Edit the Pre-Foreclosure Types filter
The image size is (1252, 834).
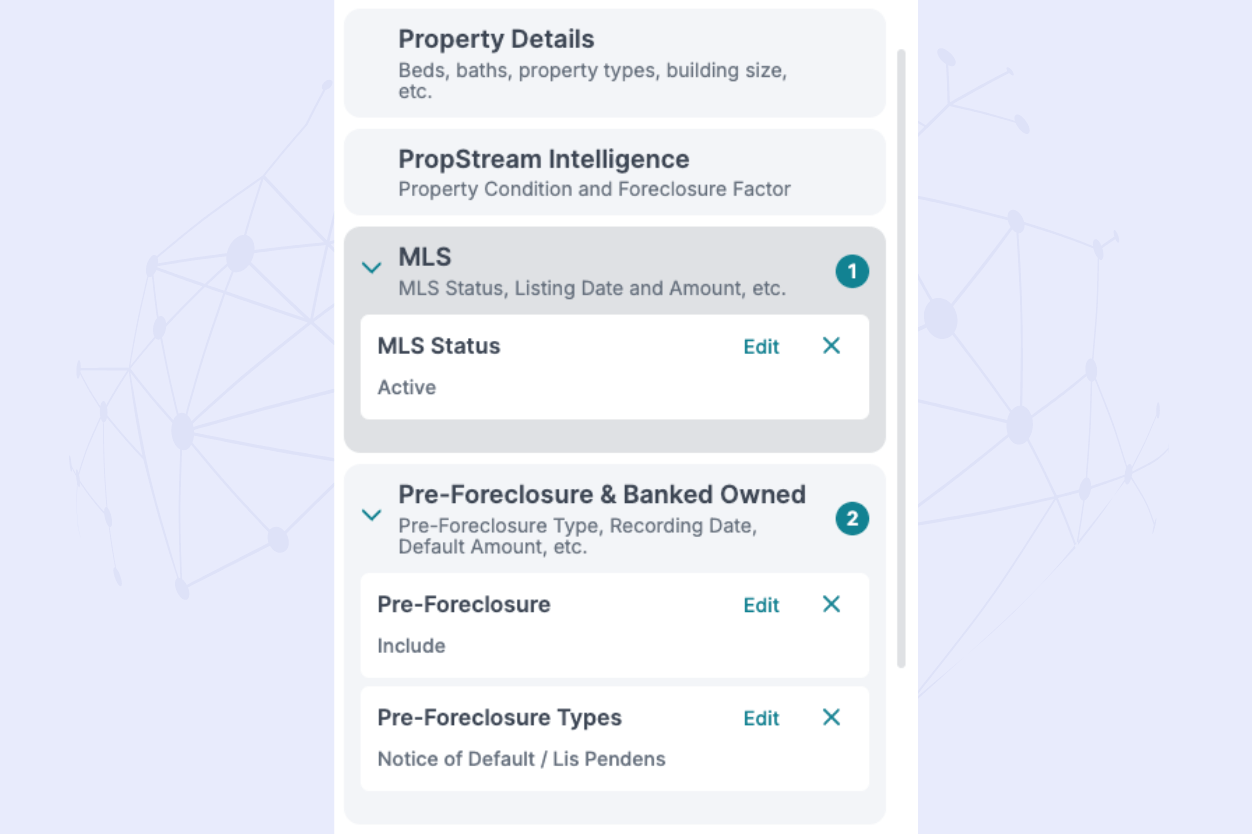(x=761, y=718)
